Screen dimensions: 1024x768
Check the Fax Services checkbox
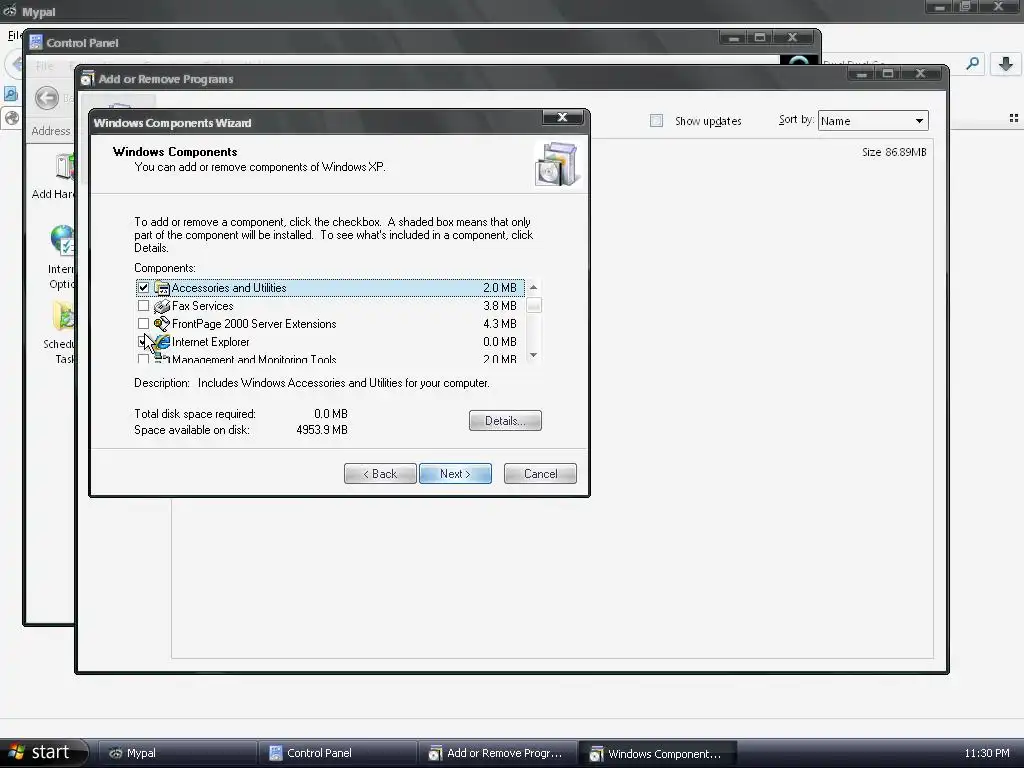143,306
